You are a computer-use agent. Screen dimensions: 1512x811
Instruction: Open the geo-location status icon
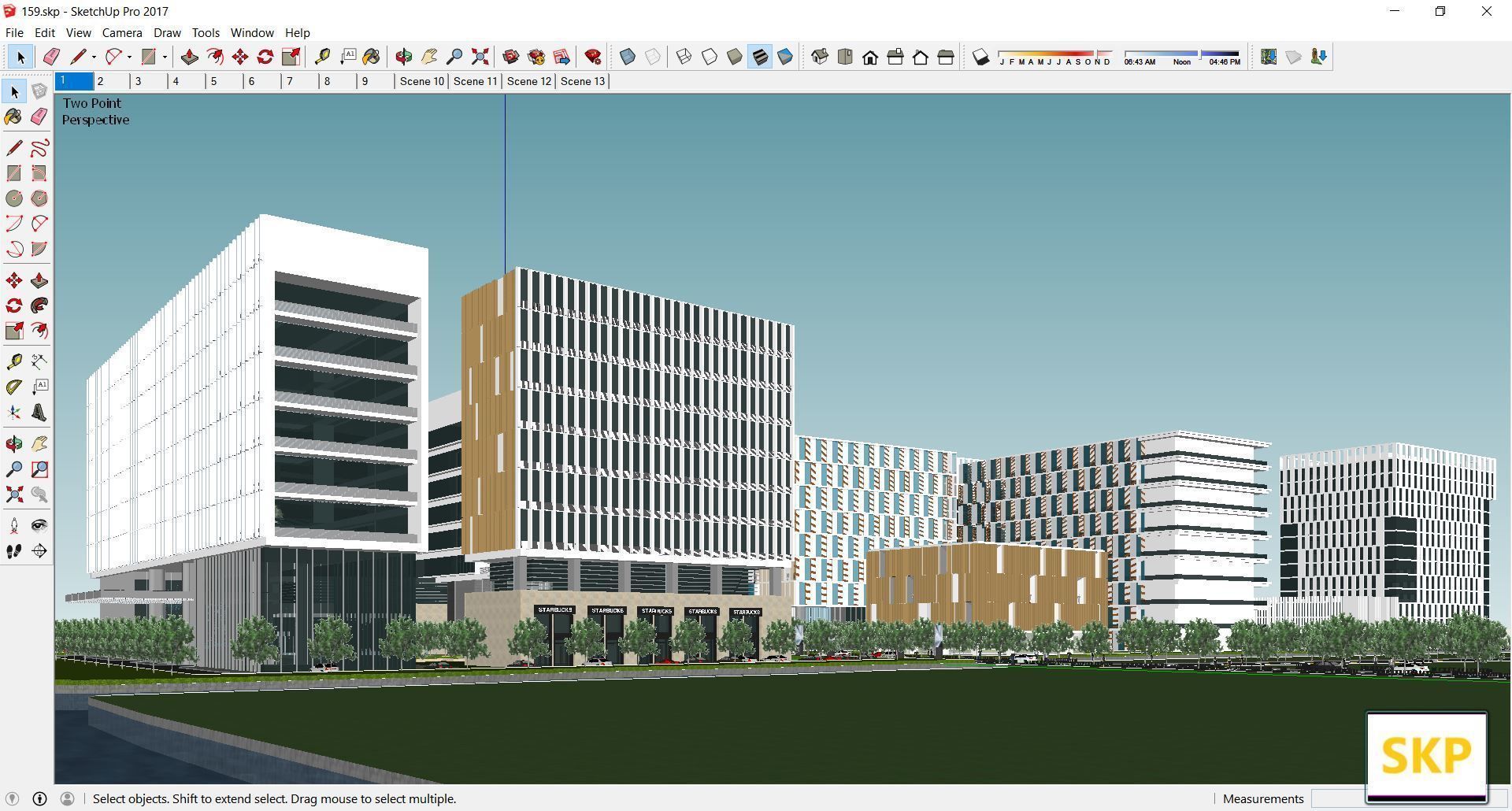click(x=12, y=798)
